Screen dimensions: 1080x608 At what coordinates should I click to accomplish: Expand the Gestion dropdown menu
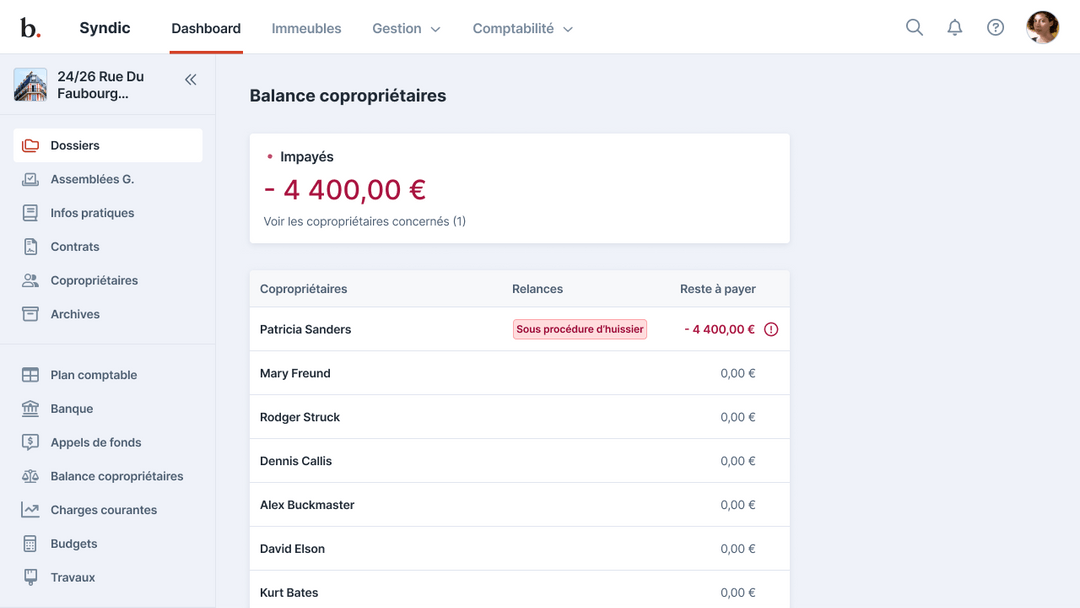[406, 29]
